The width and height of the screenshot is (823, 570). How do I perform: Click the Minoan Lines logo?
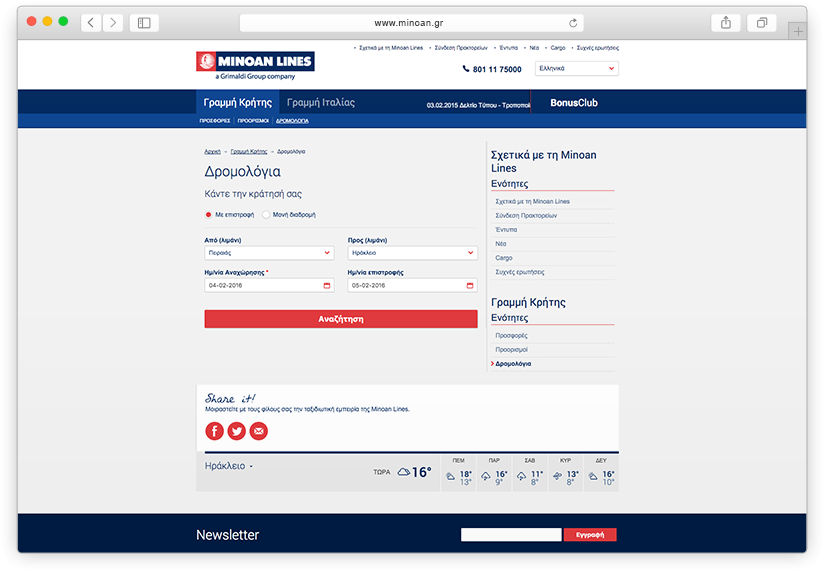pos(255,62)
